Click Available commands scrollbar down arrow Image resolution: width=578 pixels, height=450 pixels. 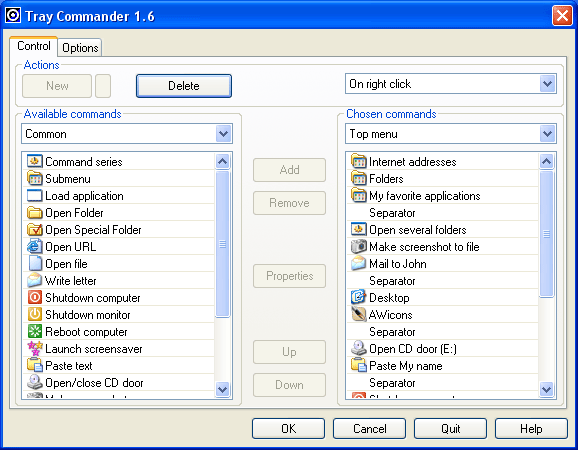point(223,389)
